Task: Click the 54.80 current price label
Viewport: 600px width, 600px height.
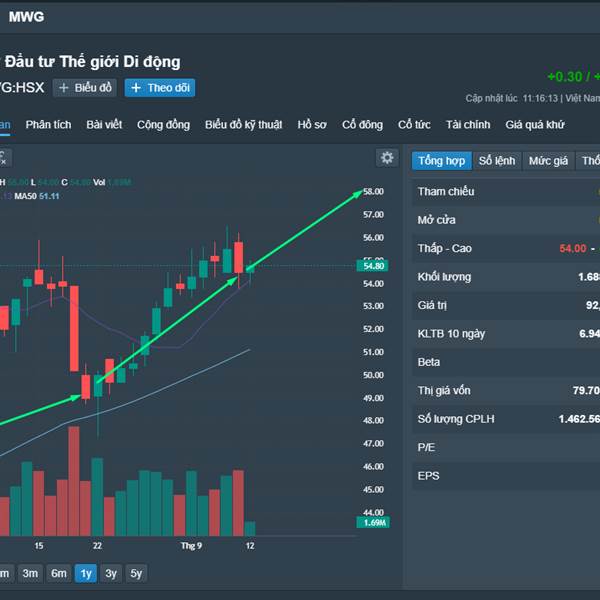Action: [372, 266]
